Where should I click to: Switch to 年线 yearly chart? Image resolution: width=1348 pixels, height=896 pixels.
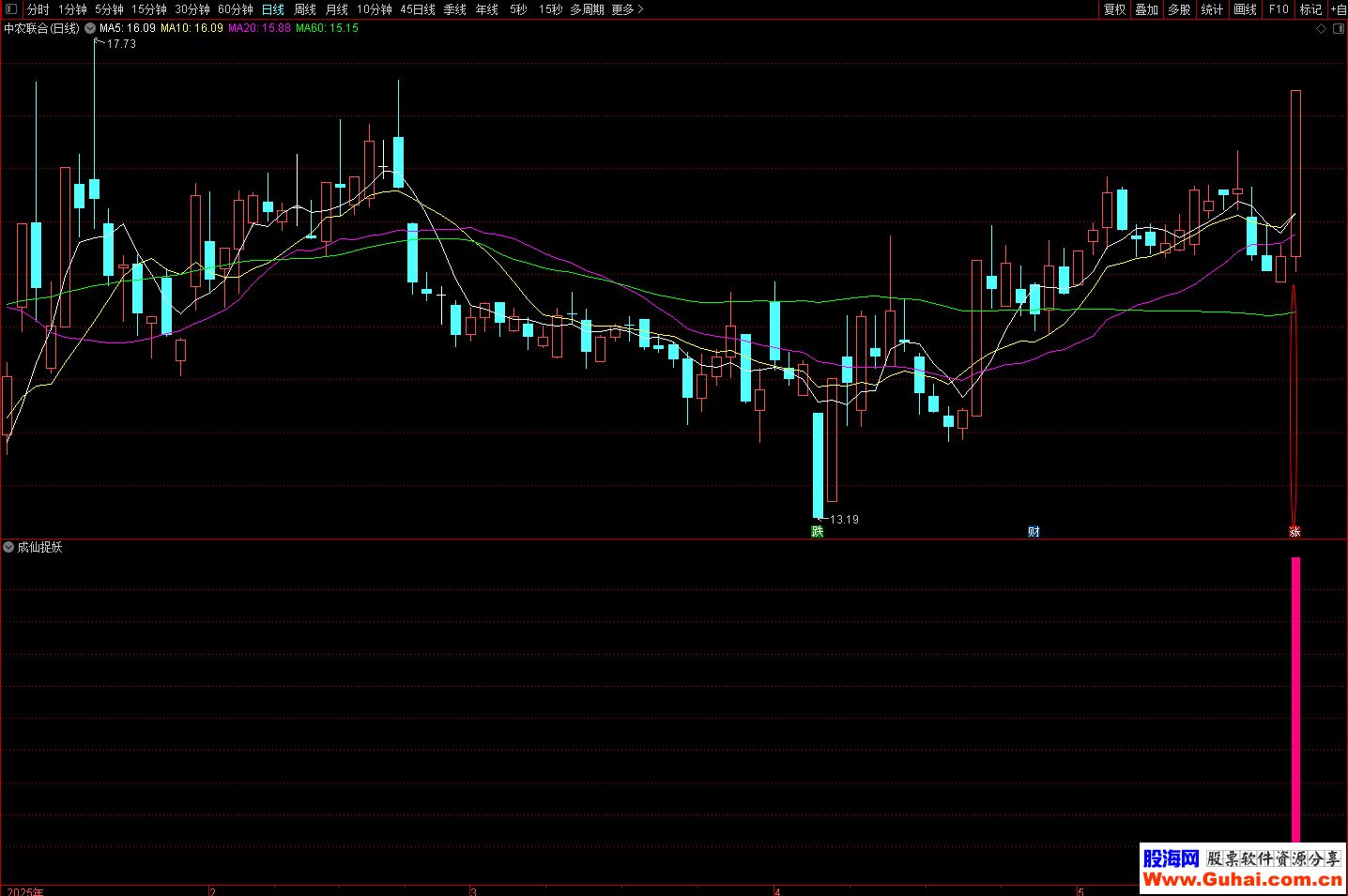pos(487,9)
